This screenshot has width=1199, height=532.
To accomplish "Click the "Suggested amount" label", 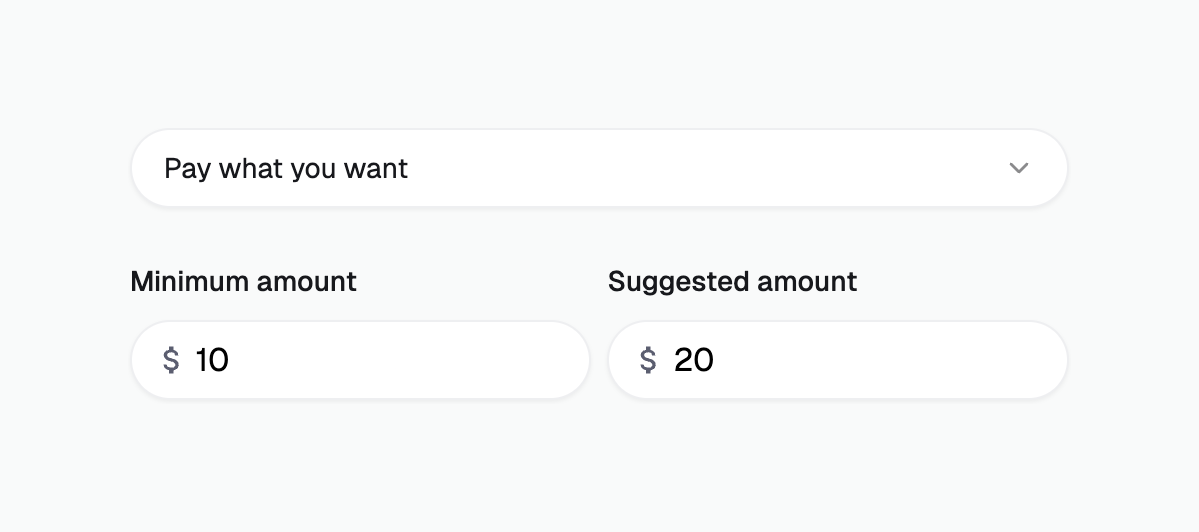I will coord(732,281).
